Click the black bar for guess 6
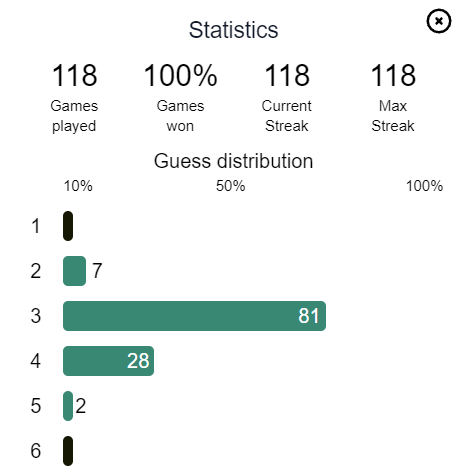This screenshot has height=466, width=466. (68, 451)
